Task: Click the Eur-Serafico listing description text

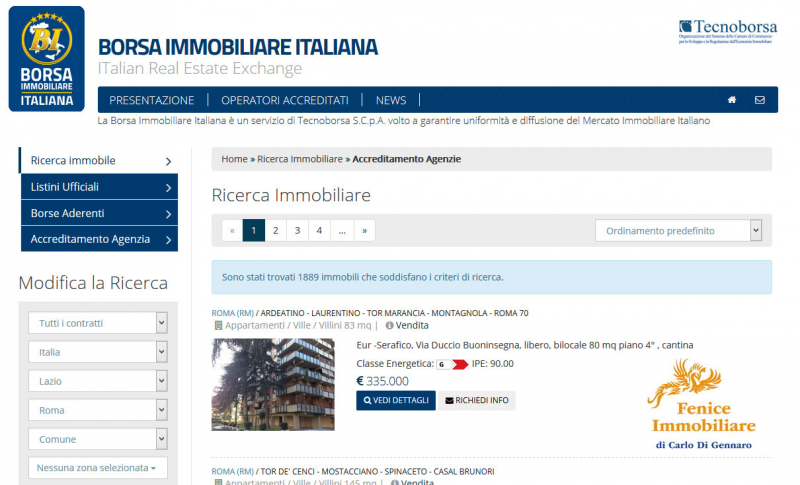Action: click(524, 345)
